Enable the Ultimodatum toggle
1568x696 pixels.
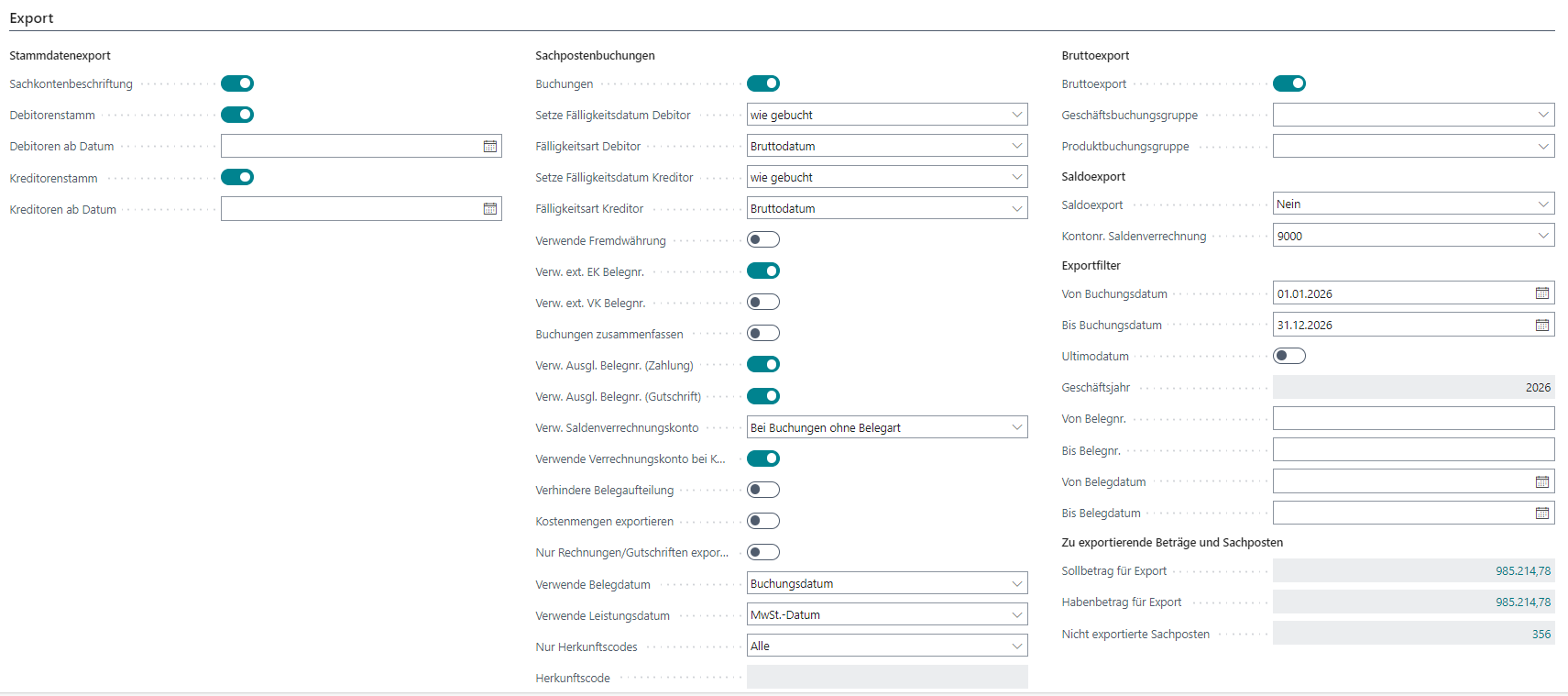(x=1289, y=356)
